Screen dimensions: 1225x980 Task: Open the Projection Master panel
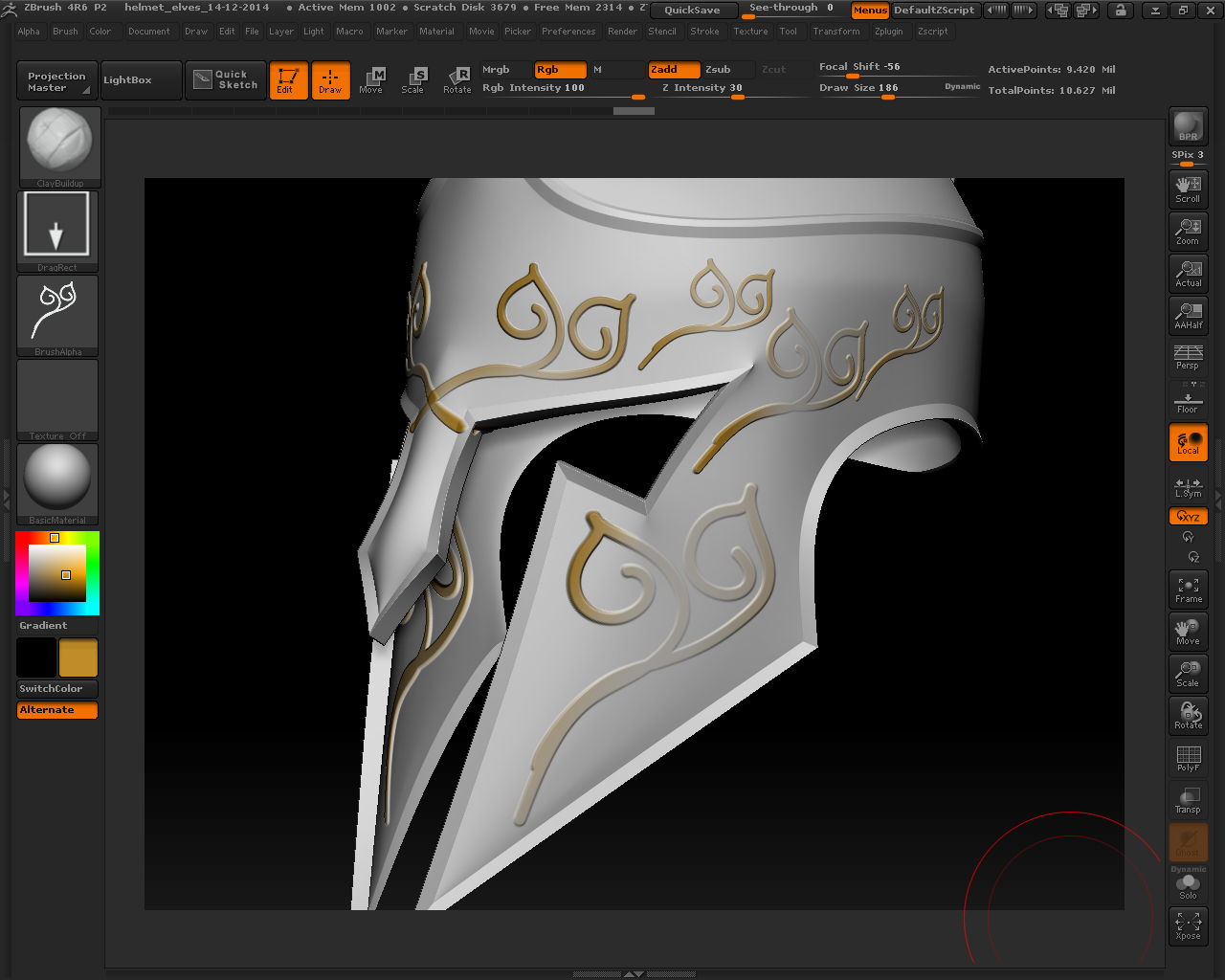pos(56,81)
